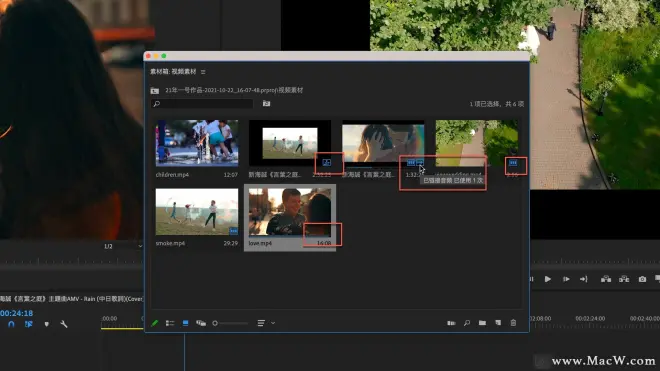Open the sort icons dropdown arrow
Screen dimensions: 660x371
273,323
